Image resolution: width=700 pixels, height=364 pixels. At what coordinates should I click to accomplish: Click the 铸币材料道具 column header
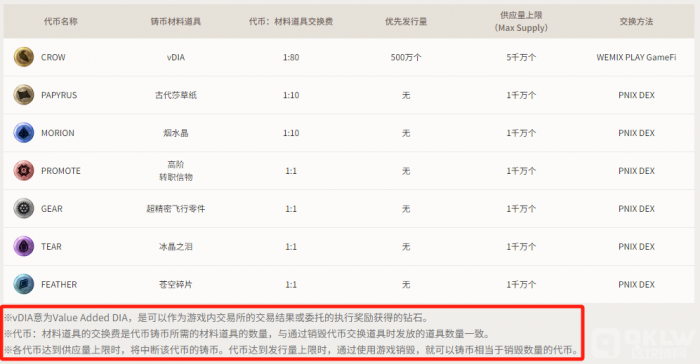175,21
